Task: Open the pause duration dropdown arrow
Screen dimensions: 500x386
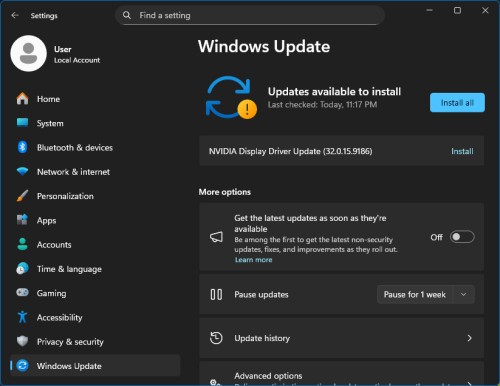Action: pos(463,295)
